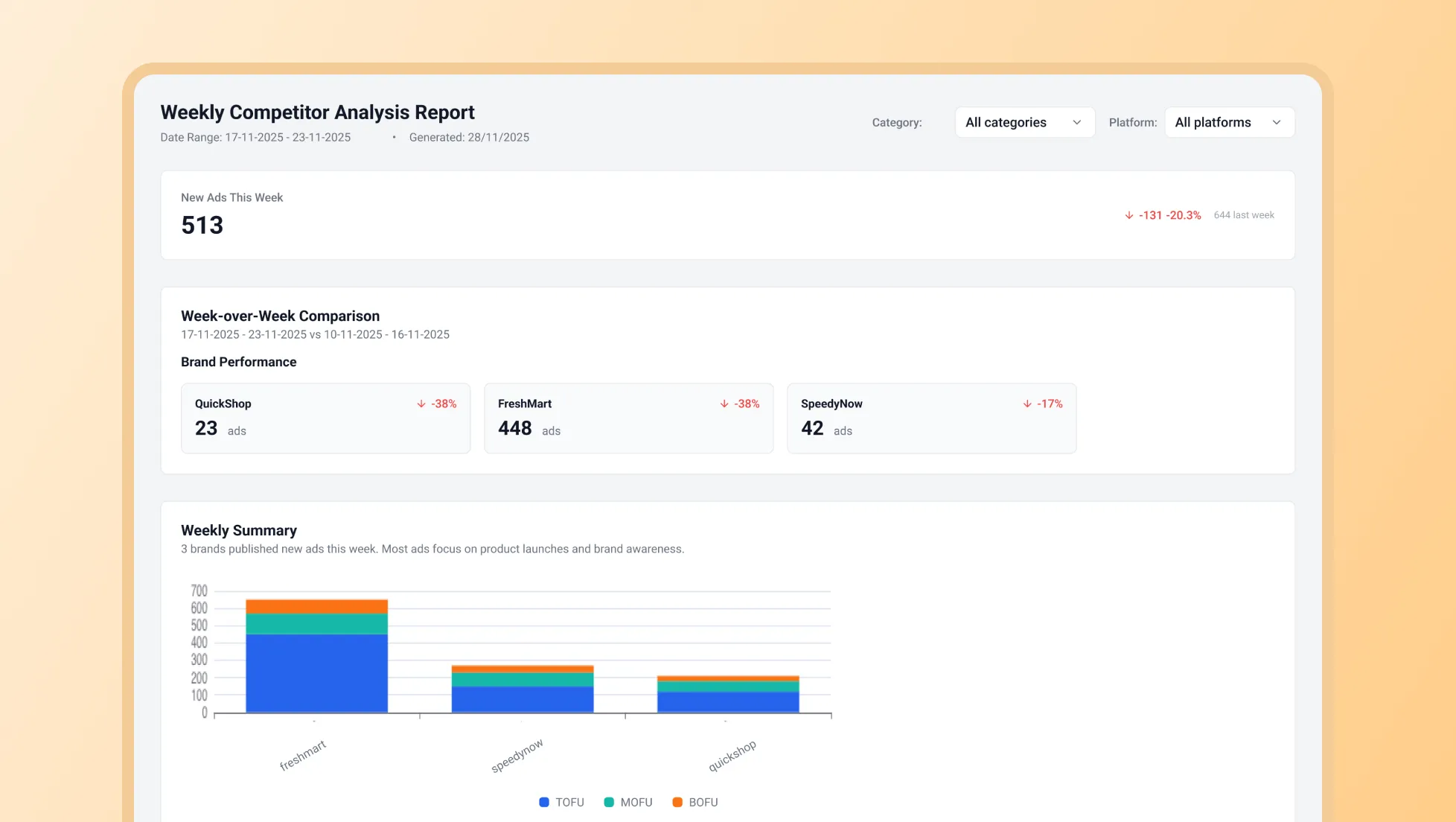Click freshmart's orange BOFU bar segment
This screenshot has width=1456, height=822.
point(316,606)
